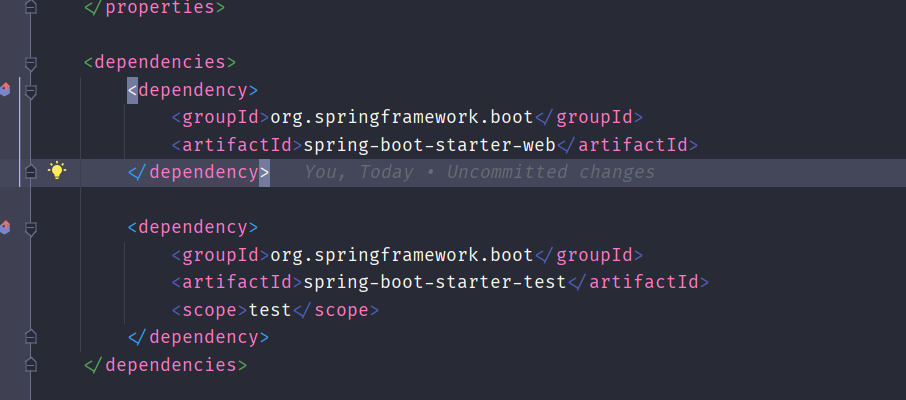The height and width of the screenshot is (400, 906).
Task: Place cursor in 'spring-boot-starter-web' artifact text
Action: [429, 145]
